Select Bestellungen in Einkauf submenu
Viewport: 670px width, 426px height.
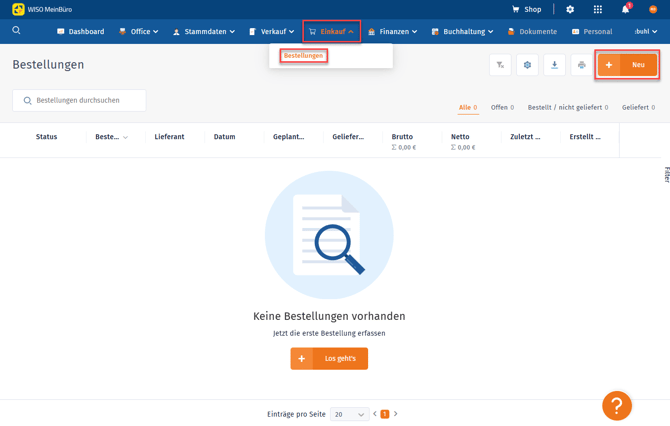pyautogui.click(x=303, y=56)
